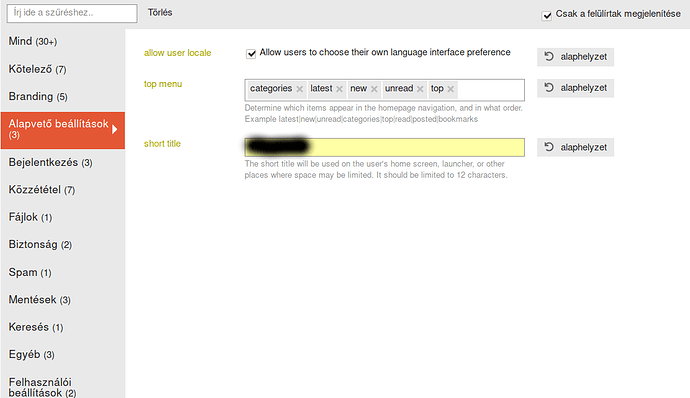Click the Törlés button

pos(160,12)
